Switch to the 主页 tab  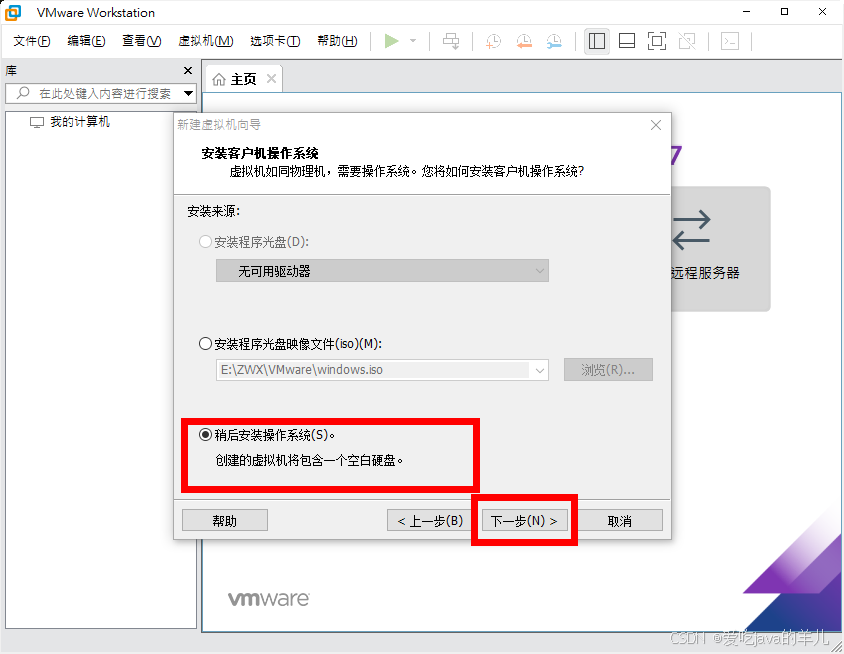click(x=243, y=79)
